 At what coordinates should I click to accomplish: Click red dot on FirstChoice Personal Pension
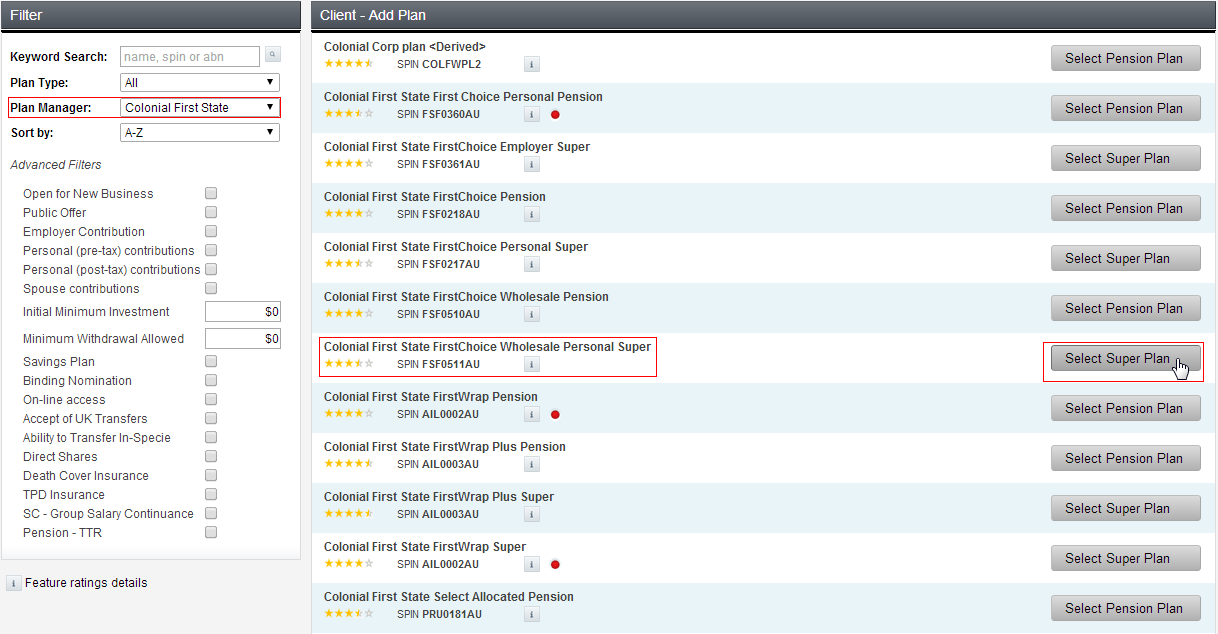coord(555,114)
